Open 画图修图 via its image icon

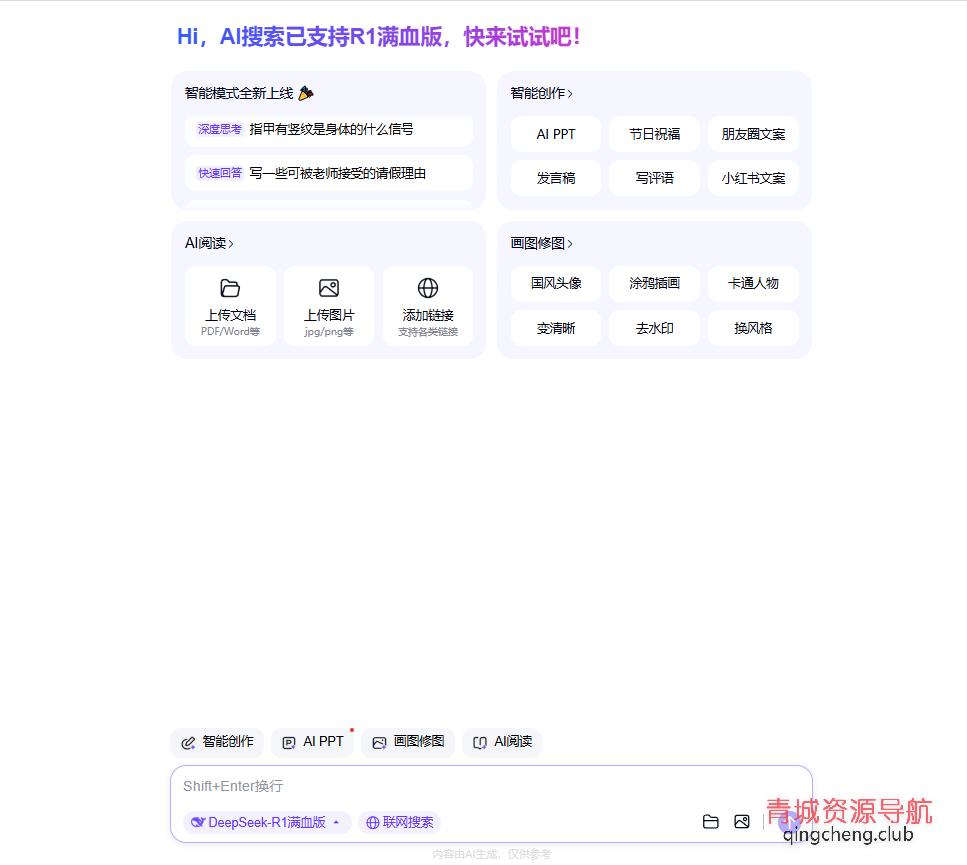(x=379, y=742)
